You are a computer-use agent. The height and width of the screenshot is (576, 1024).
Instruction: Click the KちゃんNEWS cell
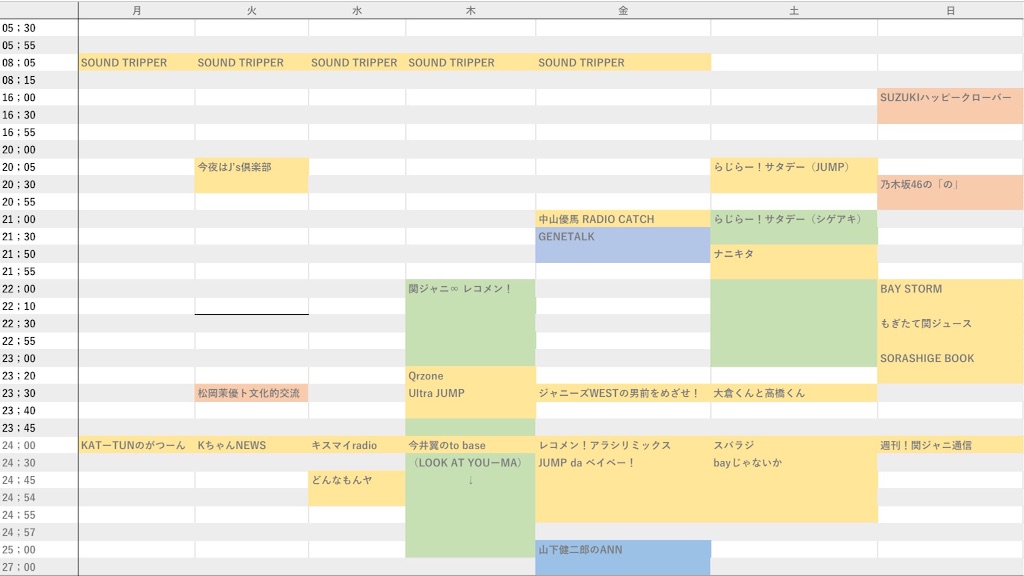(251, 445)
